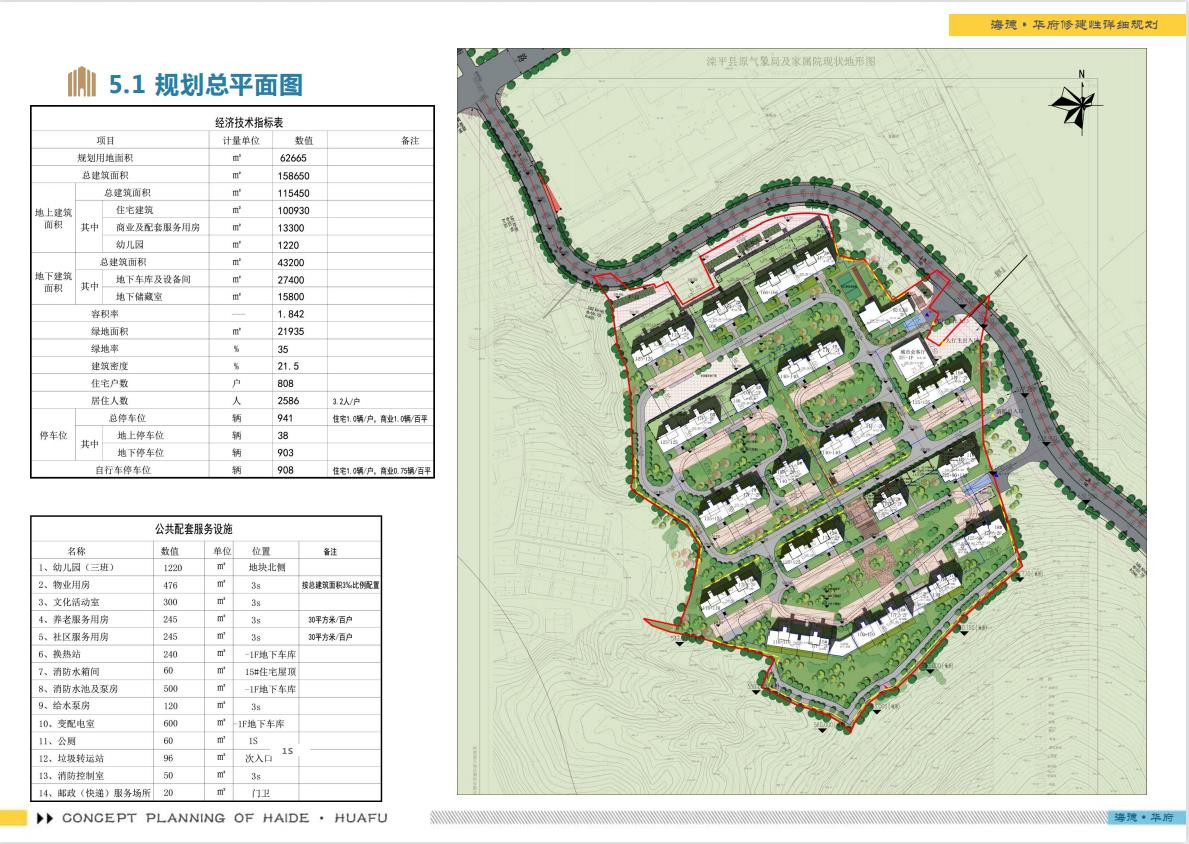The width and height of the screenshot is (1189, 844).
Task: Click the heading 5.1 规划总平面图
Action: [x=205, y=85]
